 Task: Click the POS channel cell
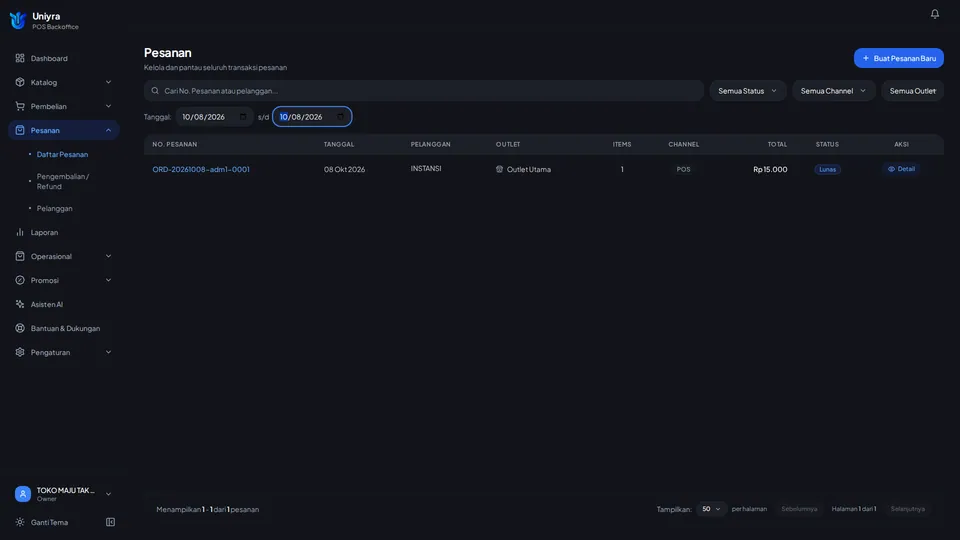click(x=683, y=170)
